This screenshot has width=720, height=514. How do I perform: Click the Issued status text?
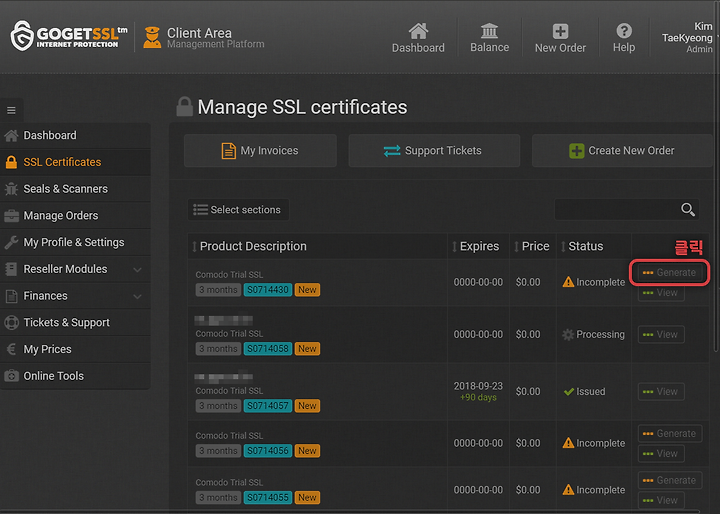click(x=591, y=392)
